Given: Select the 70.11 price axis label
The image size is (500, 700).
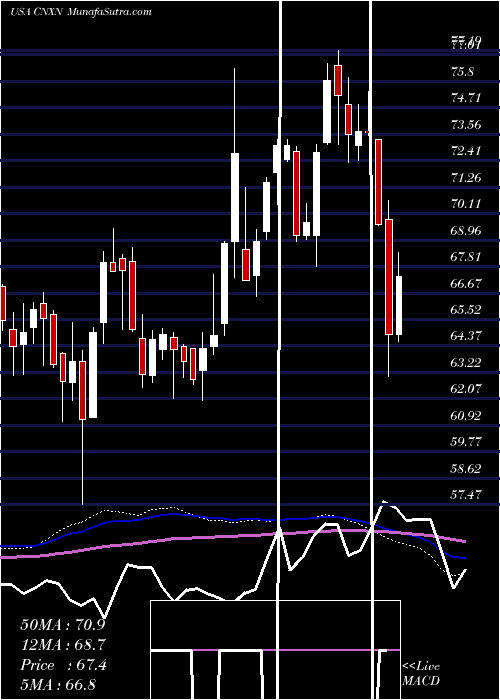Looking at the screenshot, I should 466,204.
